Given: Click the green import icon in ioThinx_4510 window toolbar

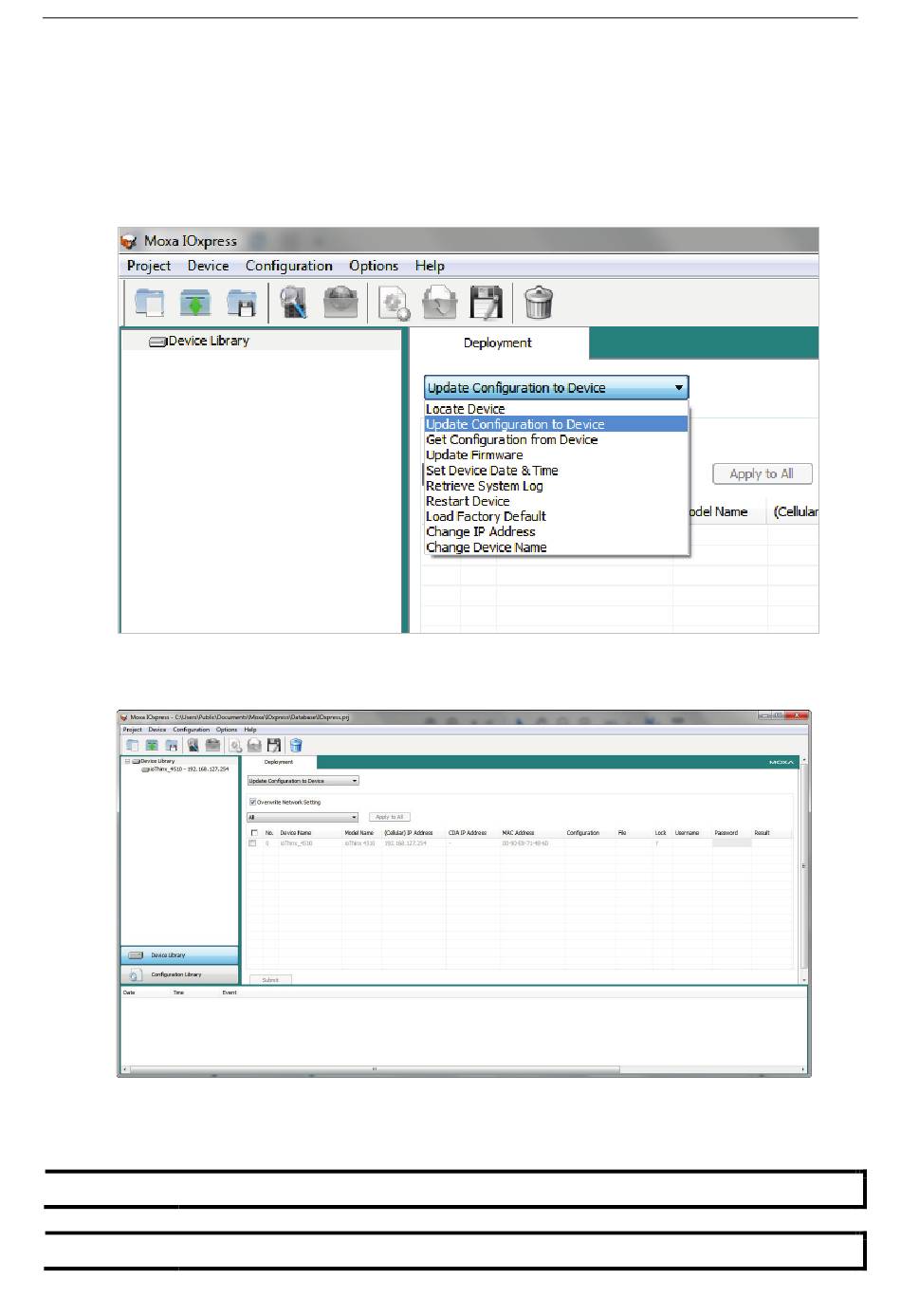Looking at the screenshot, I should 152,746.
